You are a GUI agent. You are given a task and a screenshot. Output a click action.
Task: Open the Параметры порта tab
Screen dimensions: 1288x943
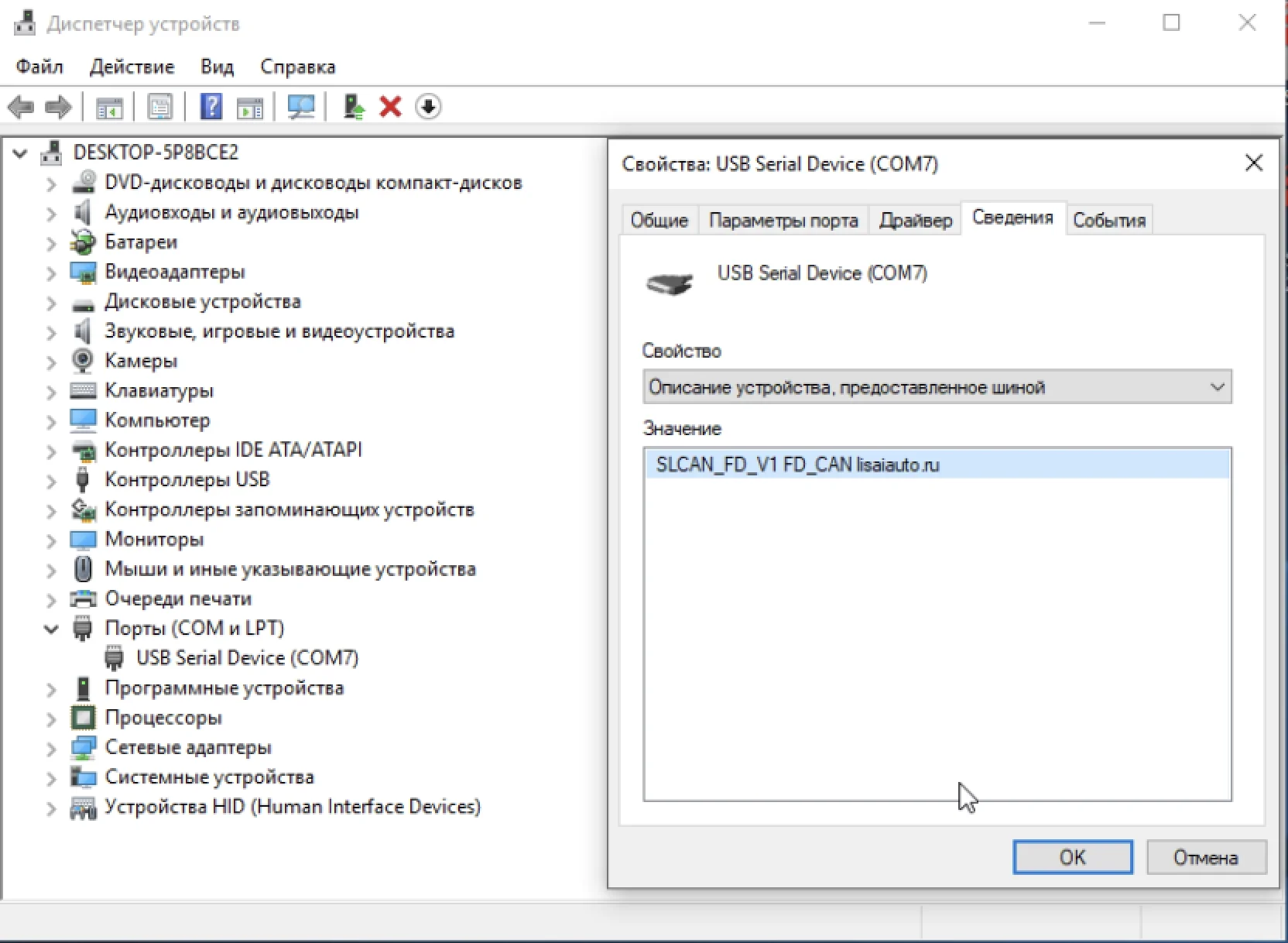pyautogui.click(x=783, y=221)
